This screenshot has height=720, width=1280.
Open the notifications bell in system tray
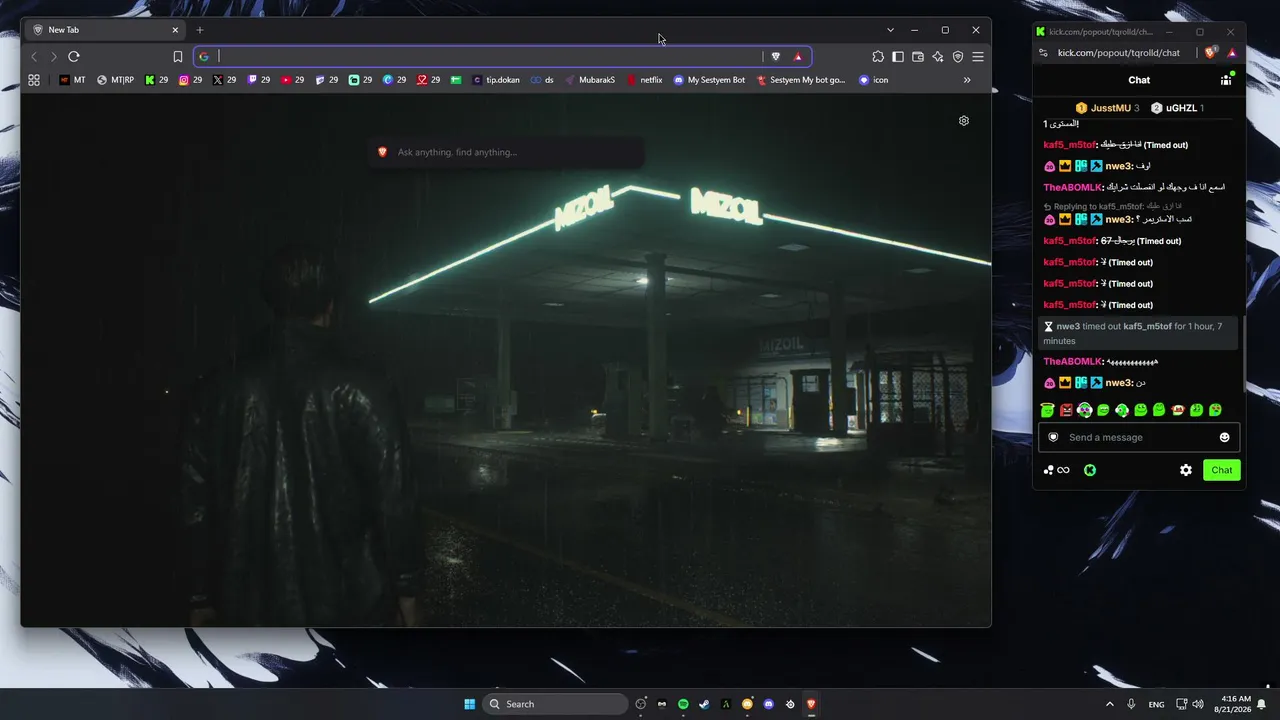tap(1261, 704)
